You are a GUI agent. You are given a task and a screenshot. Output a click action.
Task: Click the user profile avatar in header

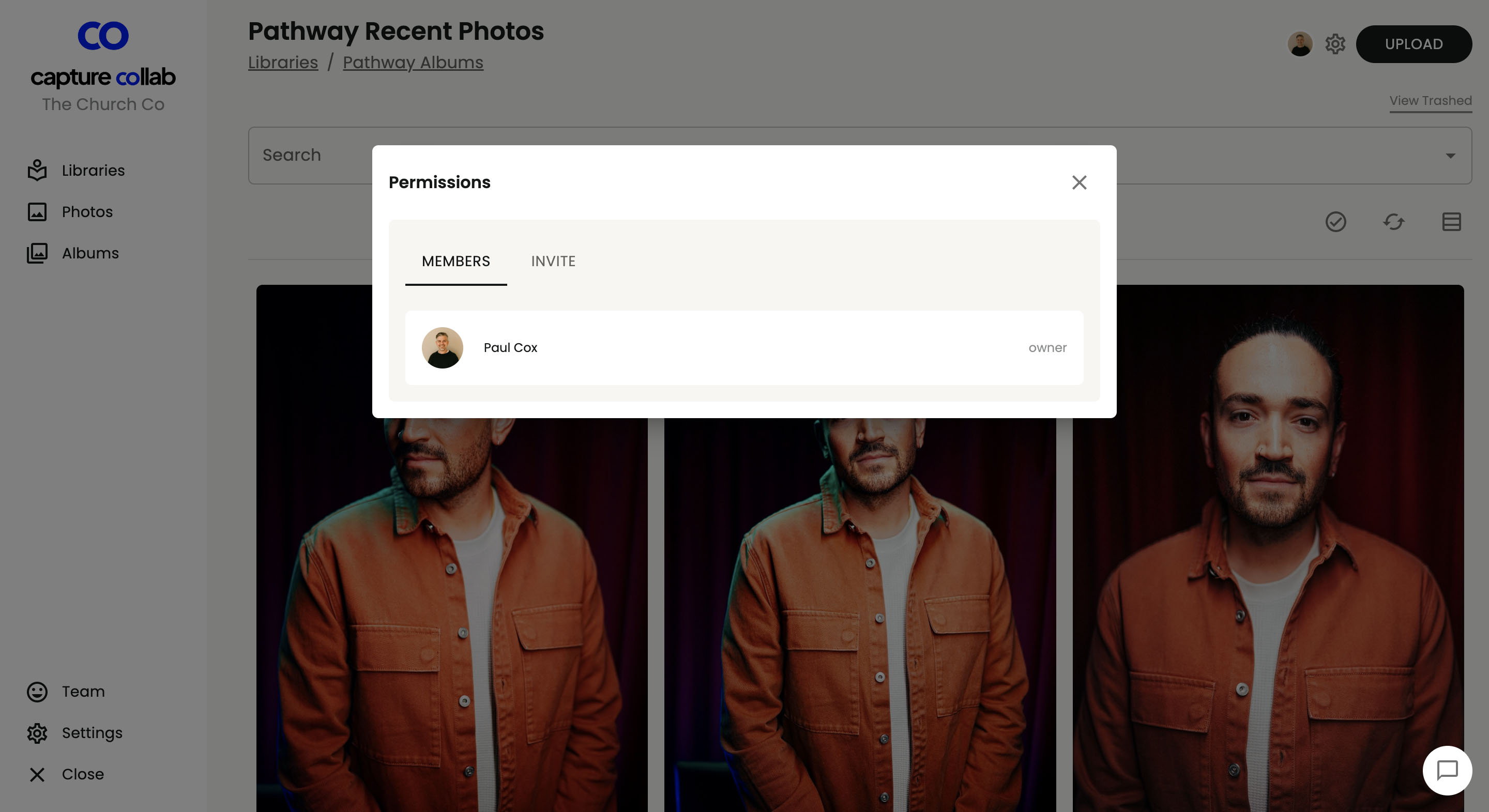coord(1300,44)
